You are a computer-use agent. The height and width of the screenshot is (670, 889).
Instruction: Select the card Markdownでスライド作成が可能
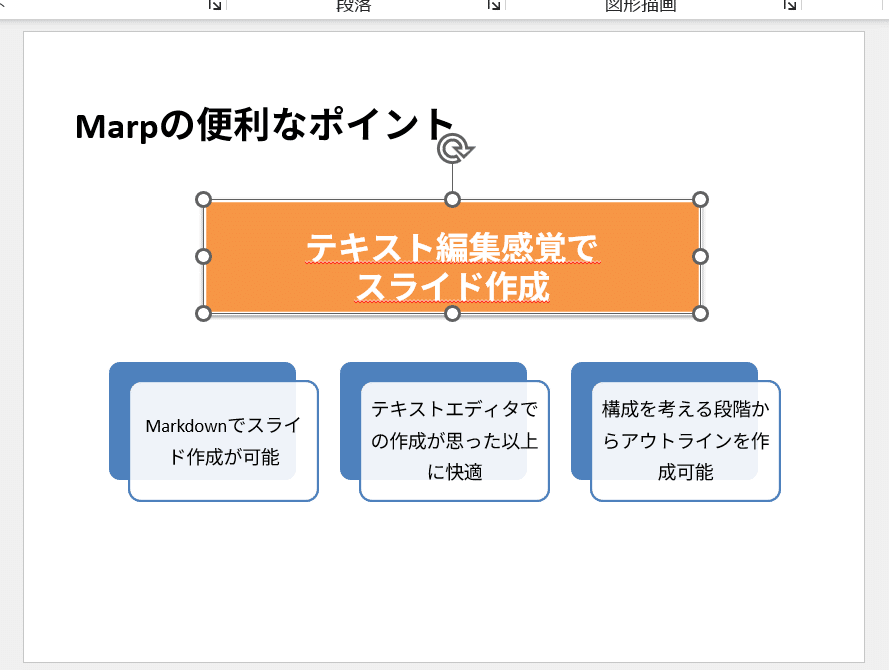(223, 441)
